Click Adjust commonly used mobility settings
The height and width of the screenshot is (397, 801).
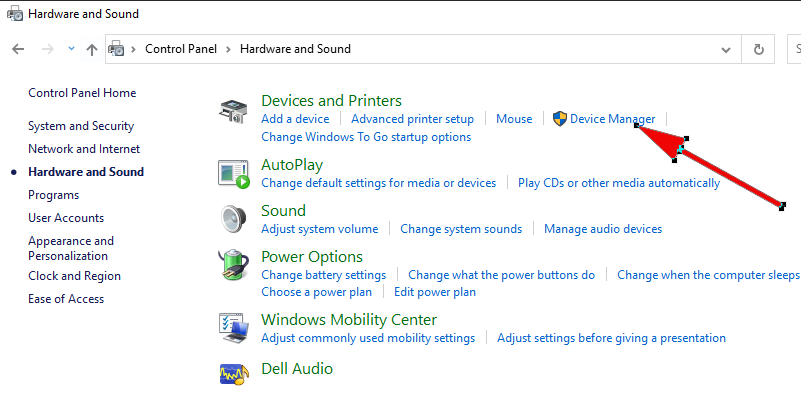[368, 338]
